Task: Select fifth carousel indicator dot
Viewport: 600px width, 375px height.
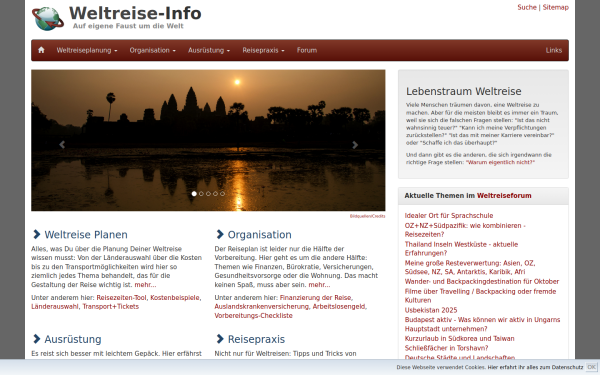Action: coord(222,194)
